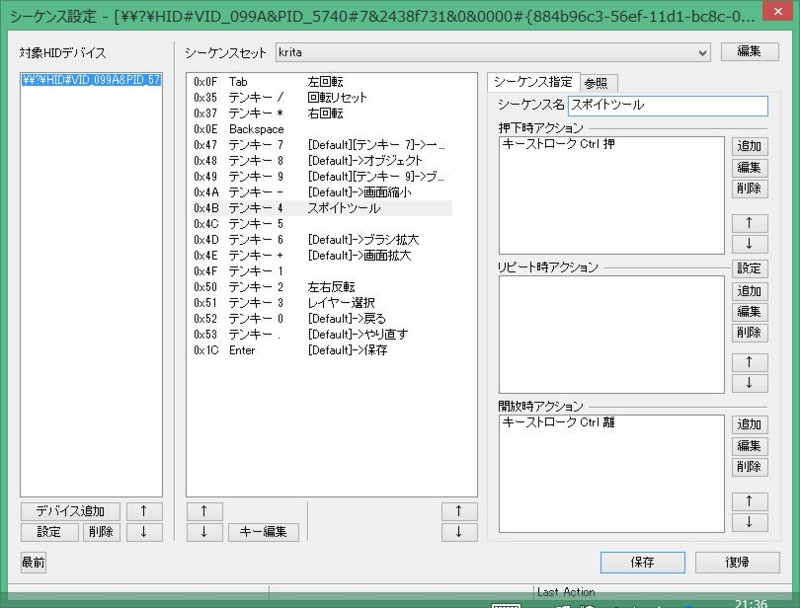Delete the リピート時アクション entry

[749, 333]
